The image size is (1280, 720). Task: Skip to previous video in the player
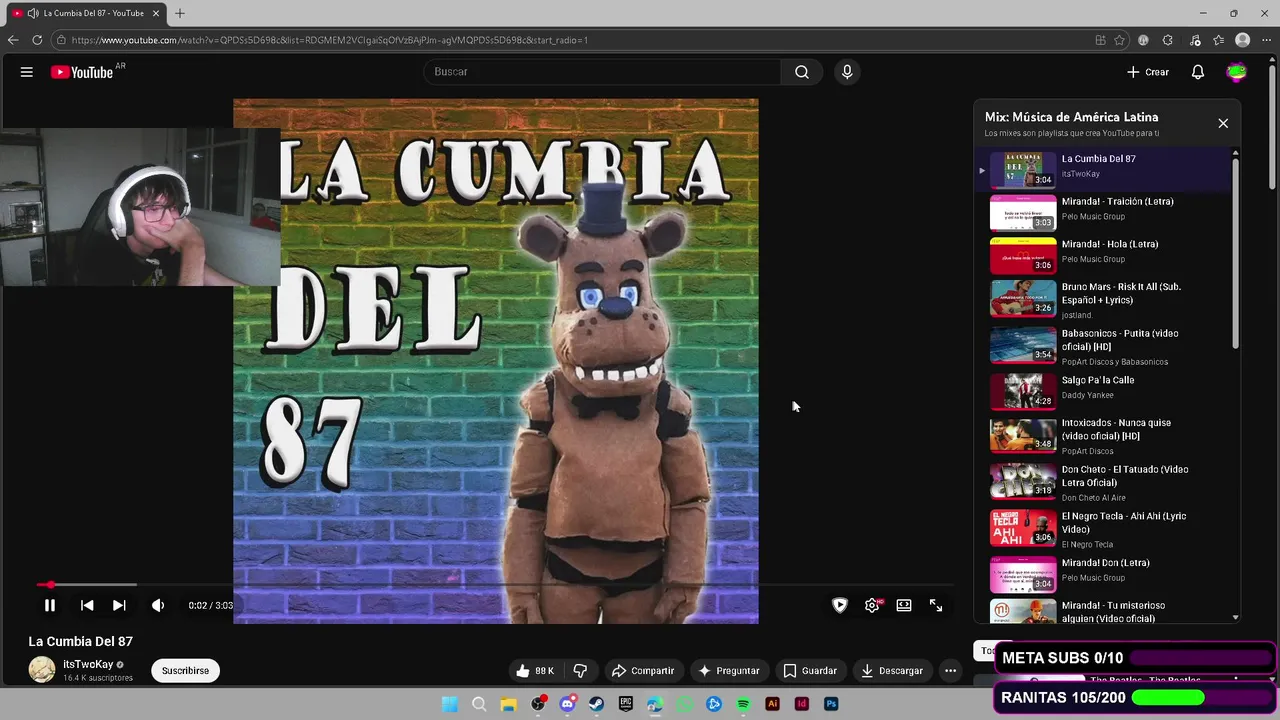pyautogui.click(x=87, y=605)
